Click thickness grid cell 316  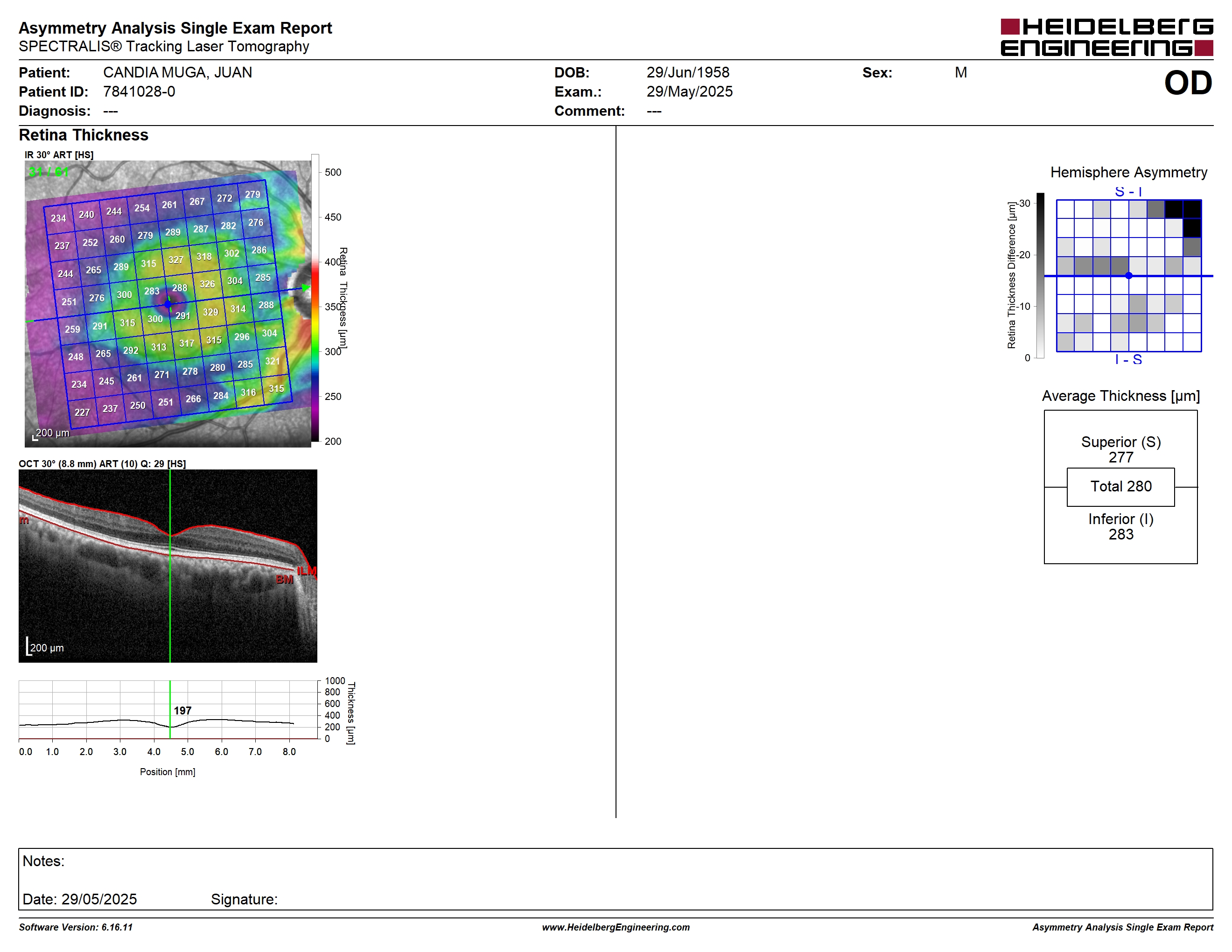[x=248, y=392]
